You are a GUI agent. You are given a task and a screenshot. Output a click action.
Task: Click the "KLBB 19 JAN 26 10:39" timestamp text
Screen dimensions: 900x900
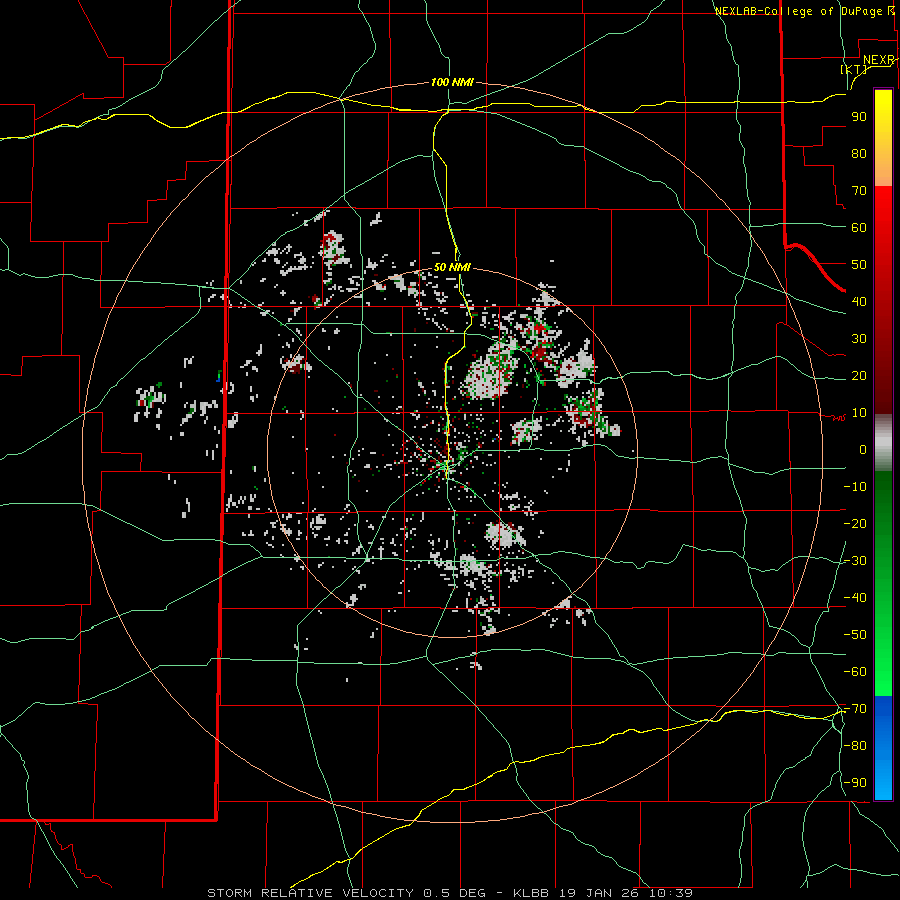pyautogui.click(x=603, y=893)
